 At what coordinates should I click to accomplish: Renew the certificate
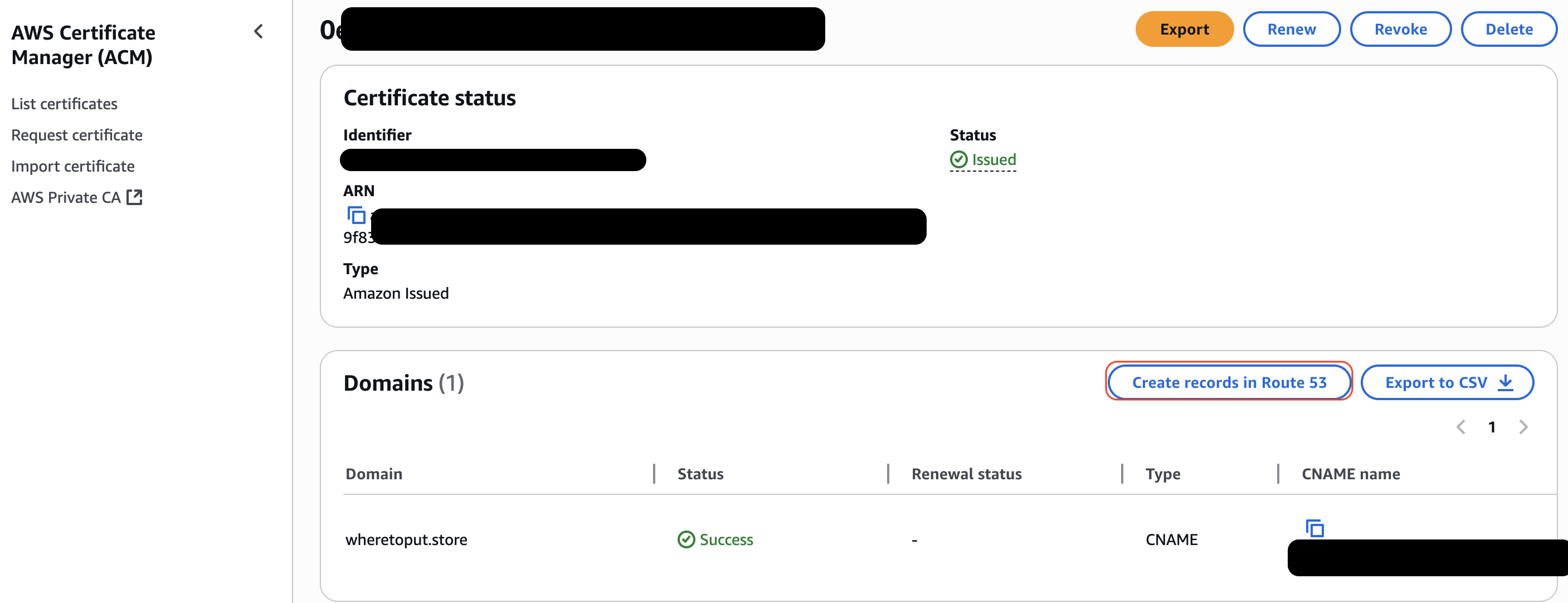pos(1291,29)
